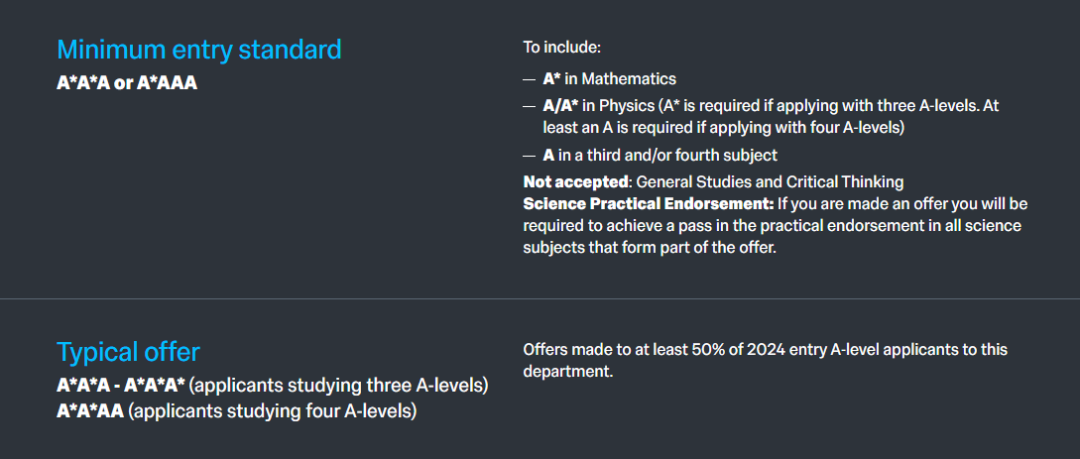Click the "To include:" label
This screenshot has height=459, width=1080.
point(561,47)
